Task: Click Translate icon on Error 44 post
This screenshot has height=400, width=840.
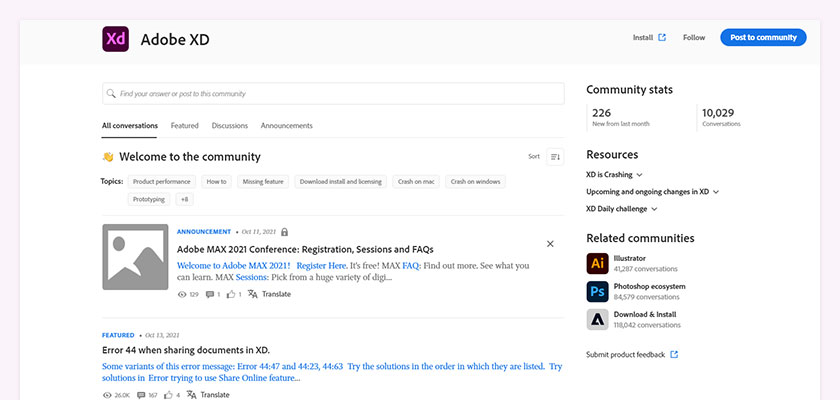Action: [191, 394]
